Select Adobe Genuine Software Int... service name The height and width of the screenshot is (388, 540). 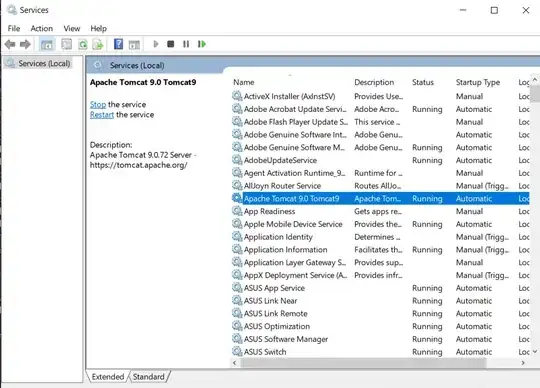point(295,135)
